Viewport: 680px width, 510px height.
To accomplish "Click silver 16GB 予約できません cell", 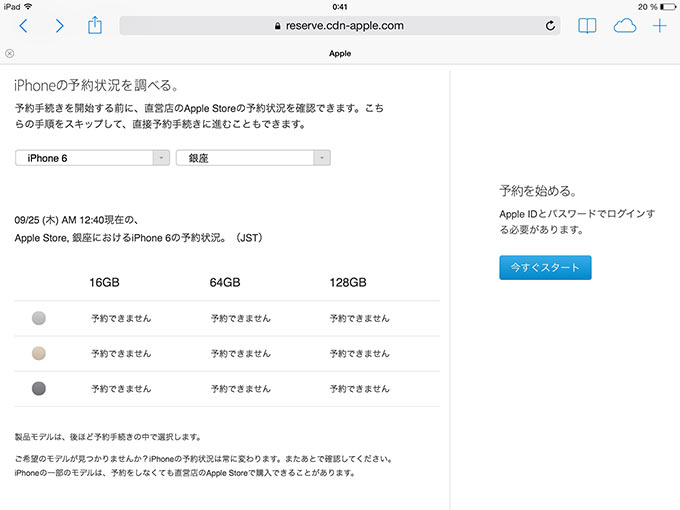I will tap(121, 318).
